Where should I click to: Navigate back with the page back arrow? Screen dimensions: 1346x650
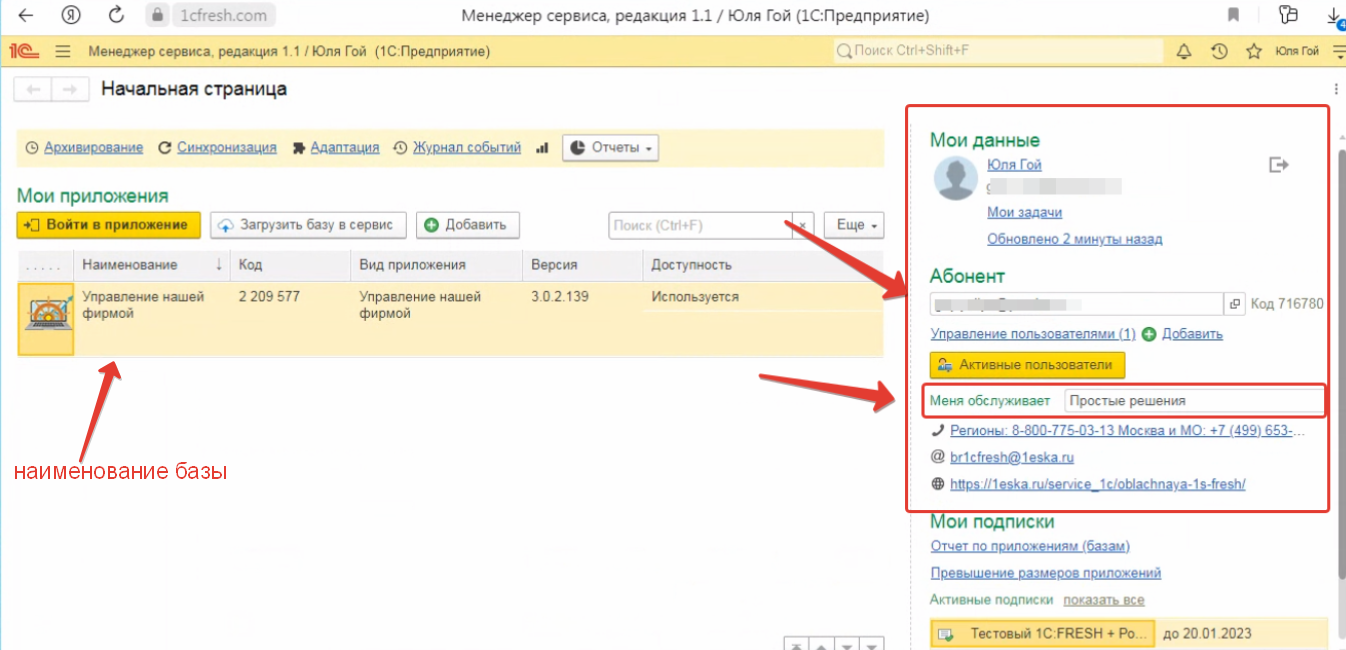tap(32, 89)
